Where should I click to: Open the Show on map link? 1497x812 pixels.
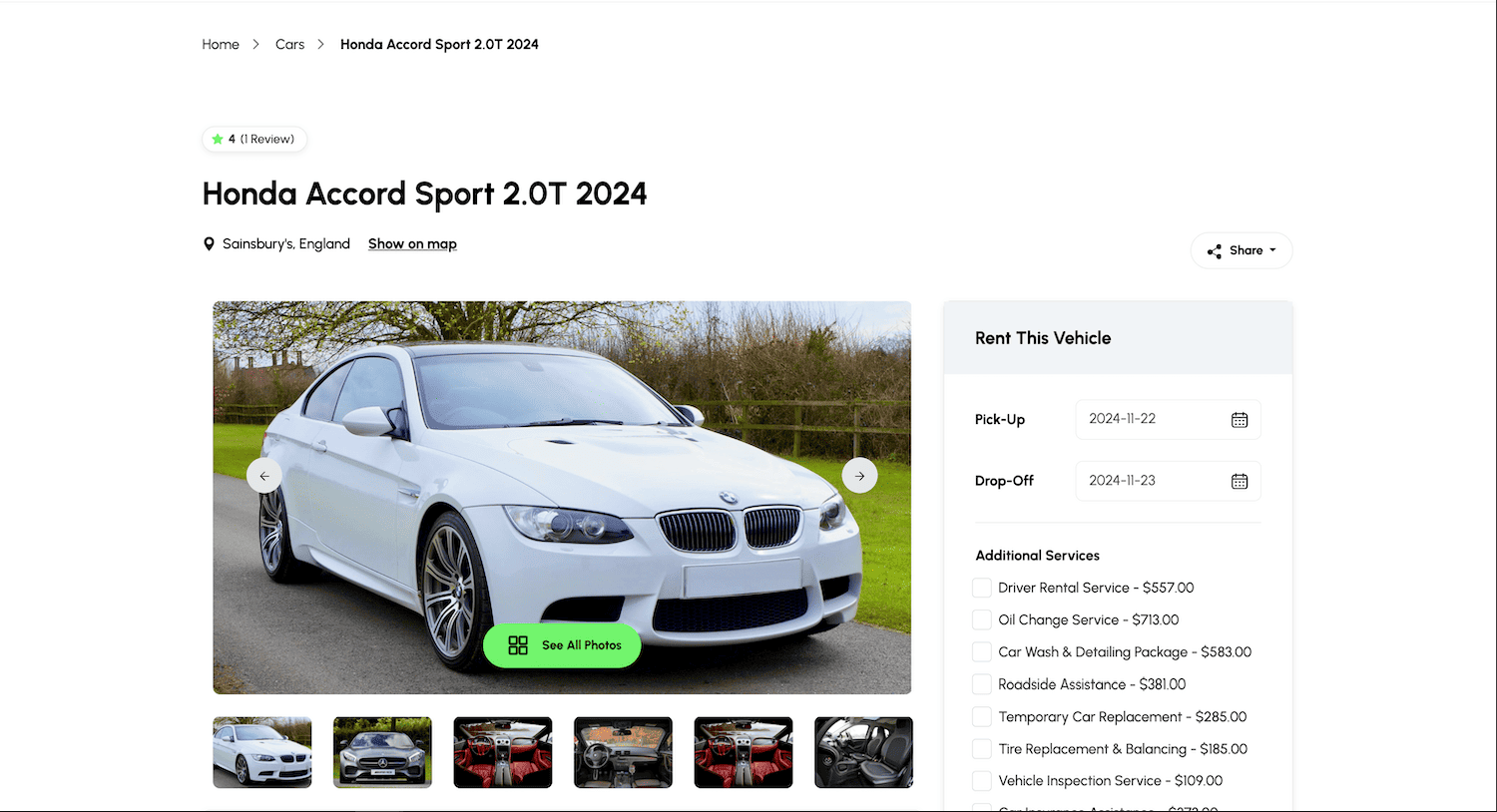pyautogui.click(x=412, y=243)
